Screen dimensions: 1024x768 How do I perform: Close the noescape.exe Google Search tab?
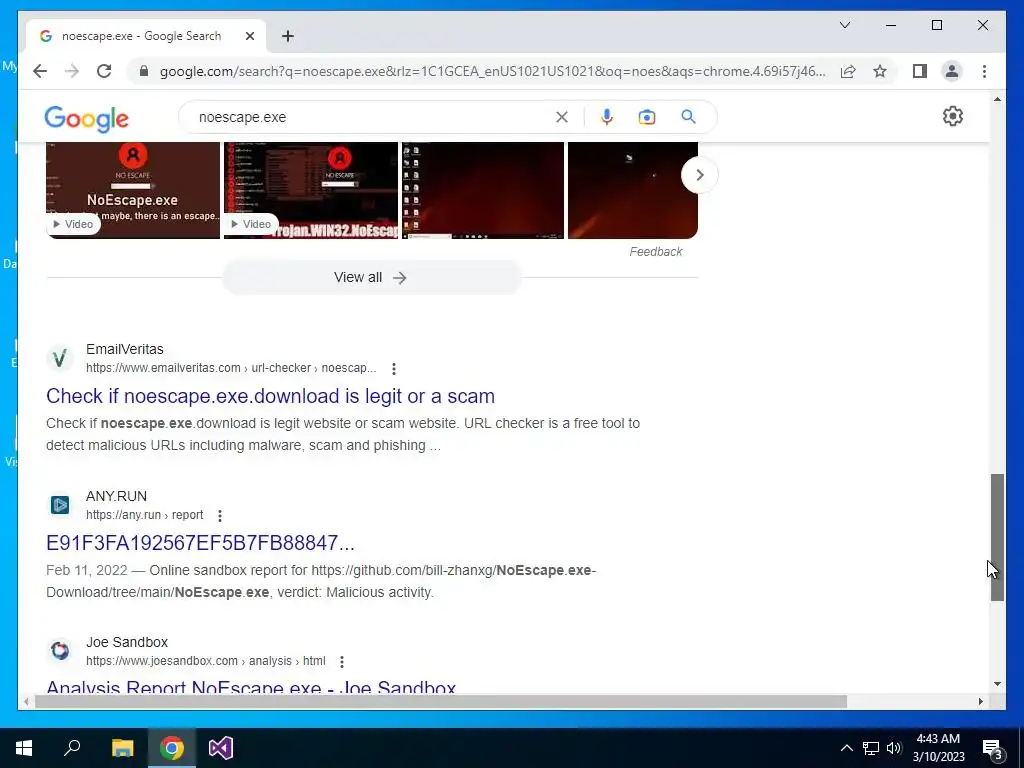pos(249,36)
